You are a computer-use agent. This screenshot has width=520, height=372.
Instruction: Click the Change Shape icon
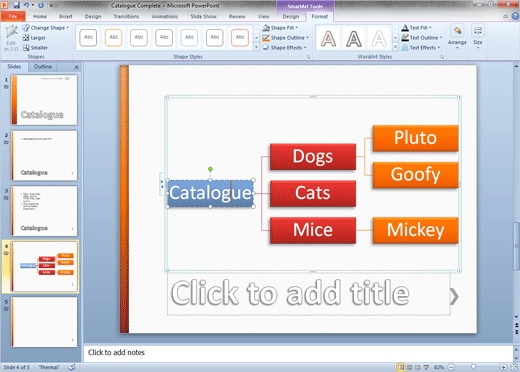[26, 28]
